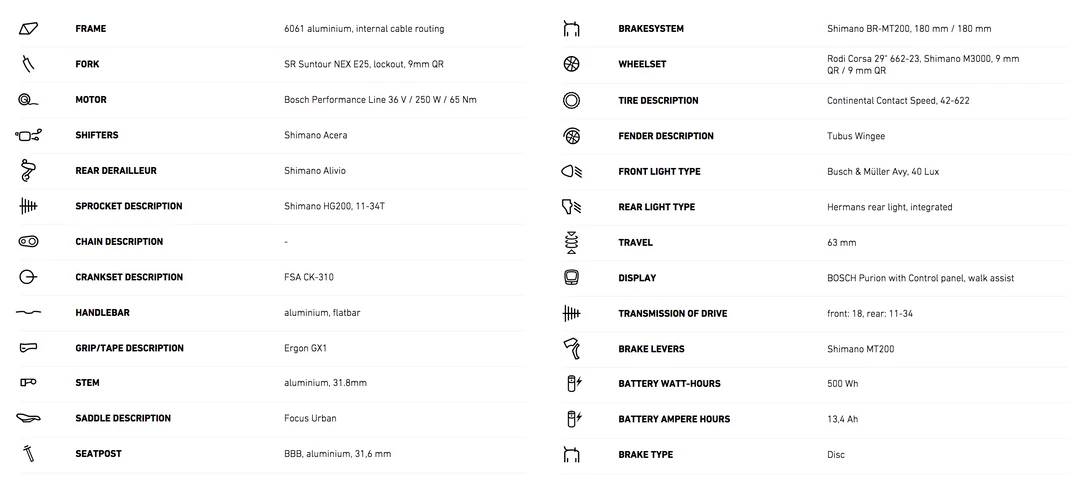1080x487 pixels.
Task: Select the MOTOR spec label
Action: pos(91,100)
